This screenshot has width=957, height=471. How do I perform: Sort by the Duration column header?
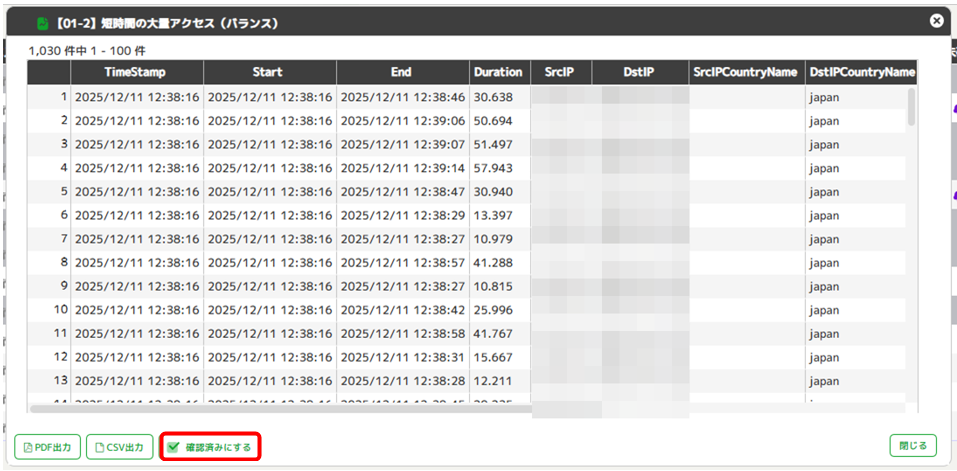click(x=500, y=72)
